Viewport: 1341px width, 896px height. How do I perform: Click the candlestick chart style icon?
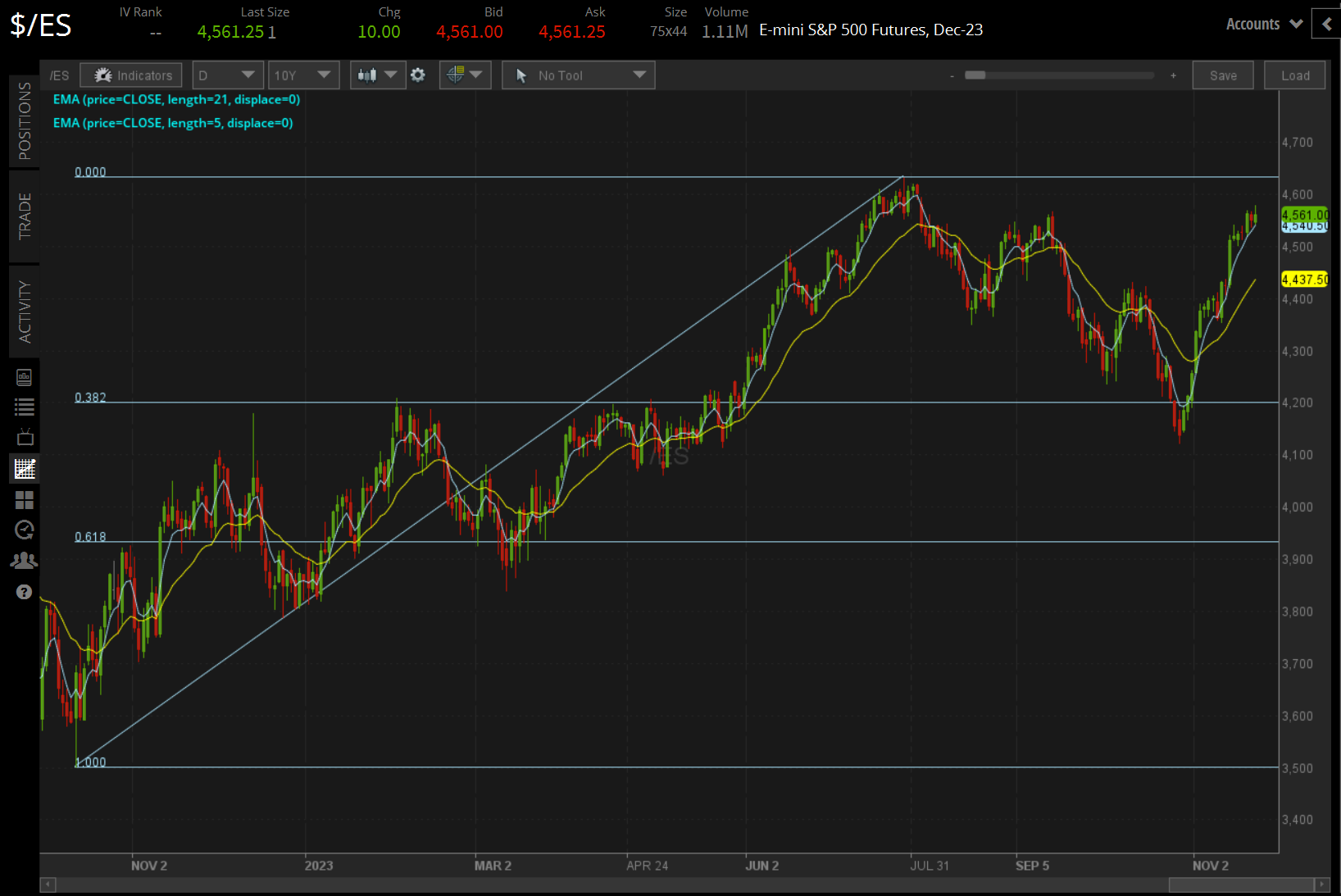point(367,75)
